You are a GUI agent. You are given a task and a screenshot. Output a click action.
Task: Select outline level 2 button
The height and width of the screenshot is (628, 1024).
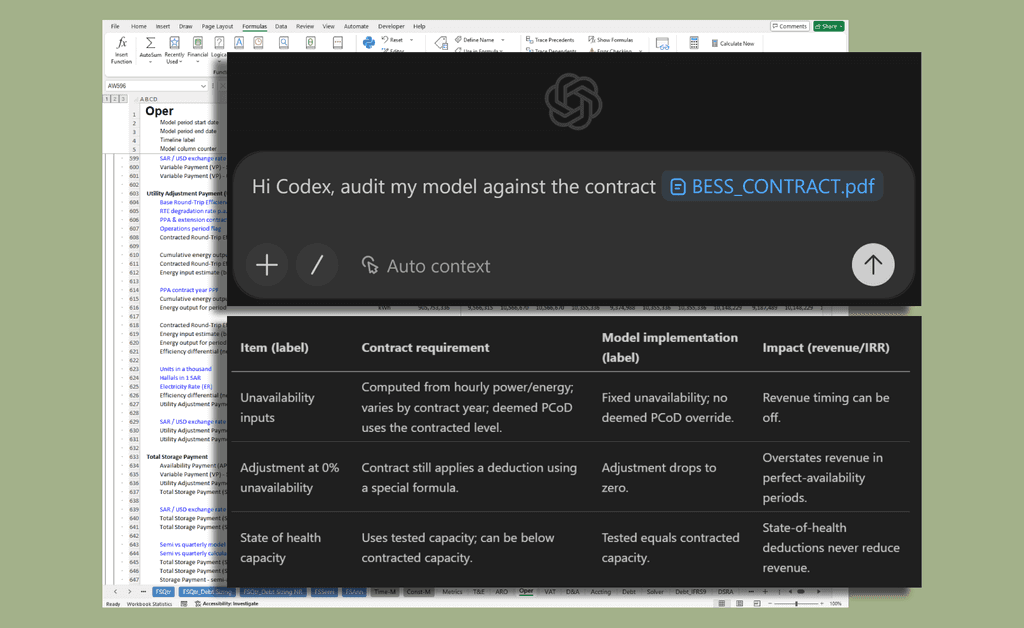click(115, 99)
